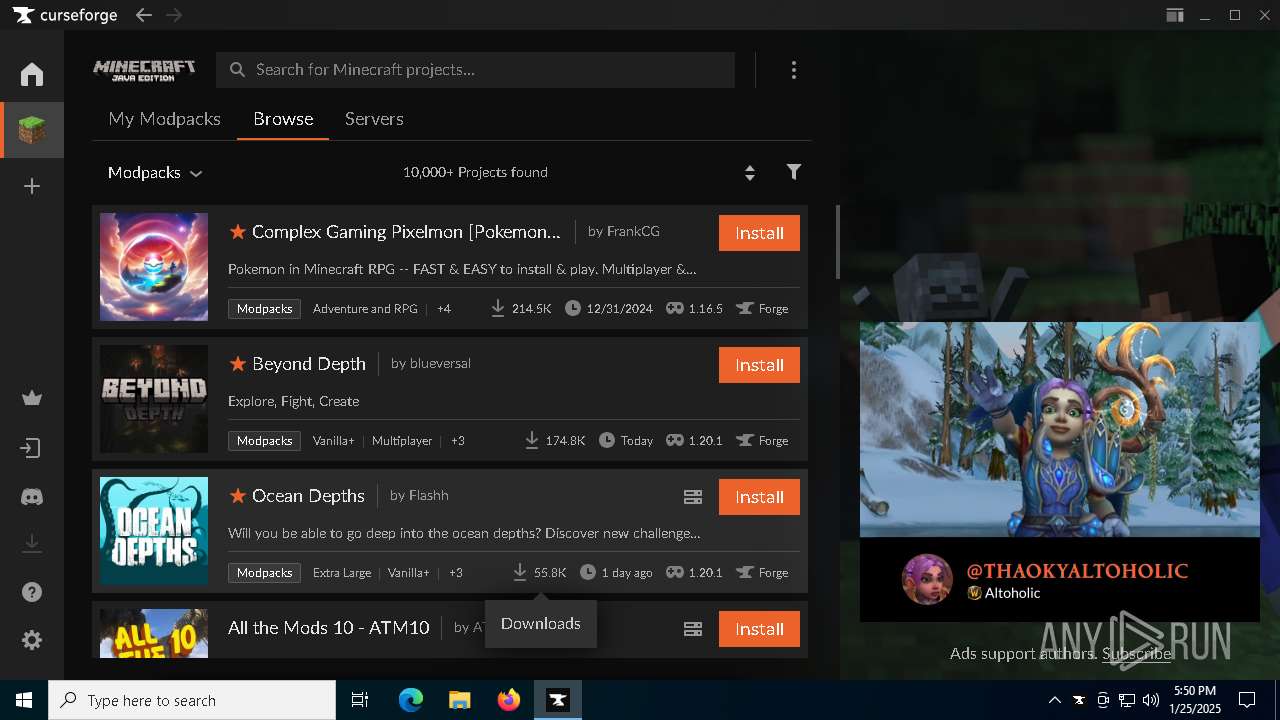
Task: Expand the +3 extra tags on Ocean Depths
Action: pos(456,573)
